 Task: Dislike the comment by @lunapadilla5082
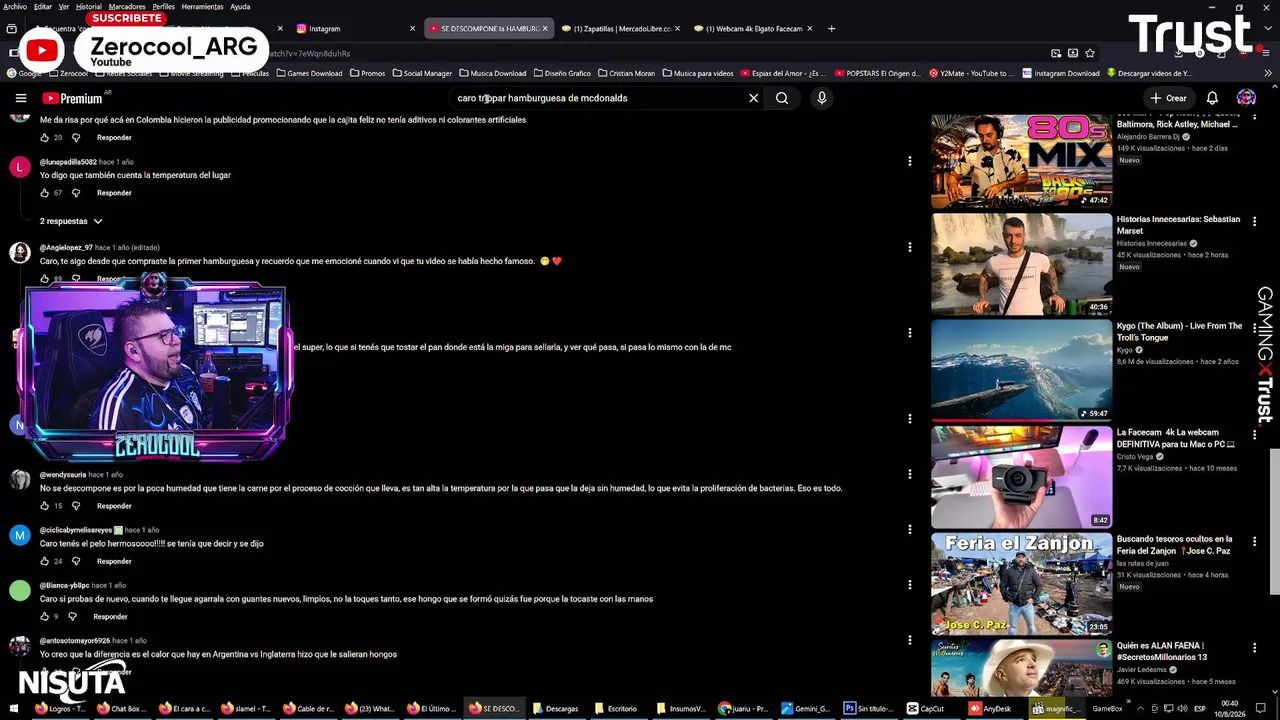coord(76,193)
